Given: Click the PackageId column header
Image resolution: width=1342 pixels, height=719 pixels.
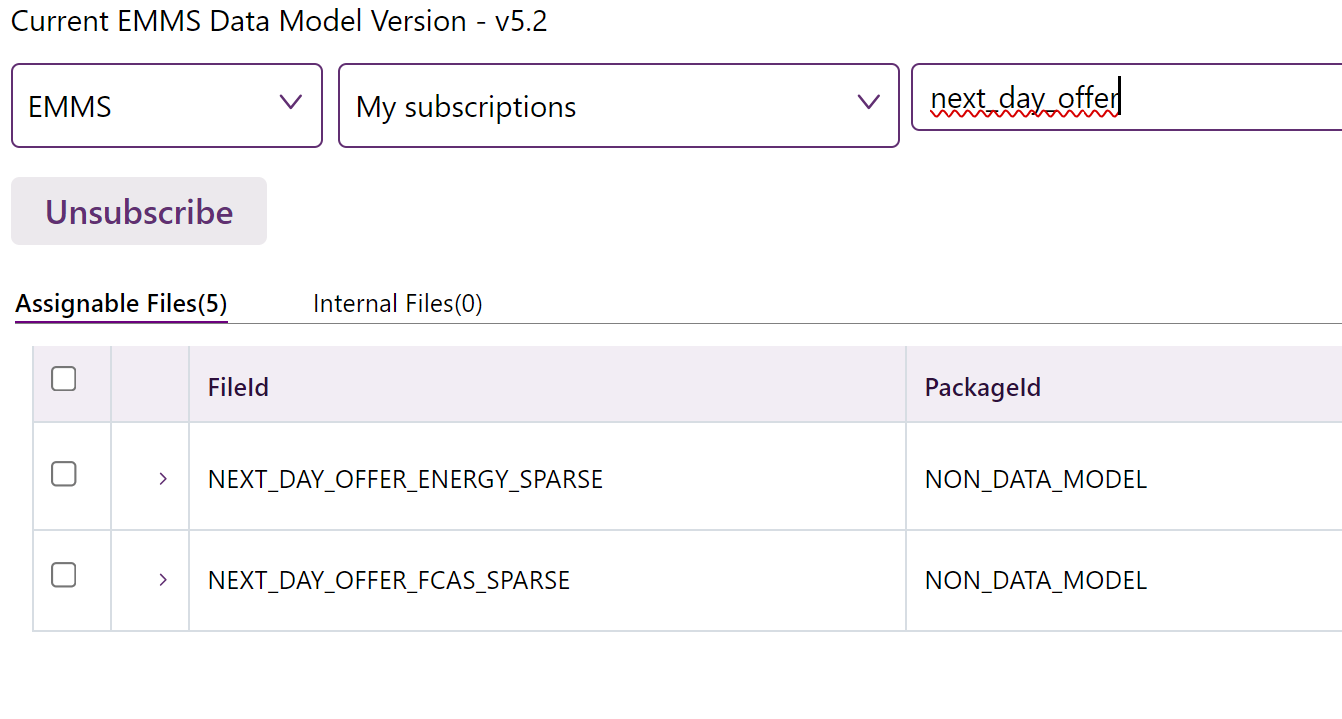Looking at the screenshot, I should click(x=982, y=388).
